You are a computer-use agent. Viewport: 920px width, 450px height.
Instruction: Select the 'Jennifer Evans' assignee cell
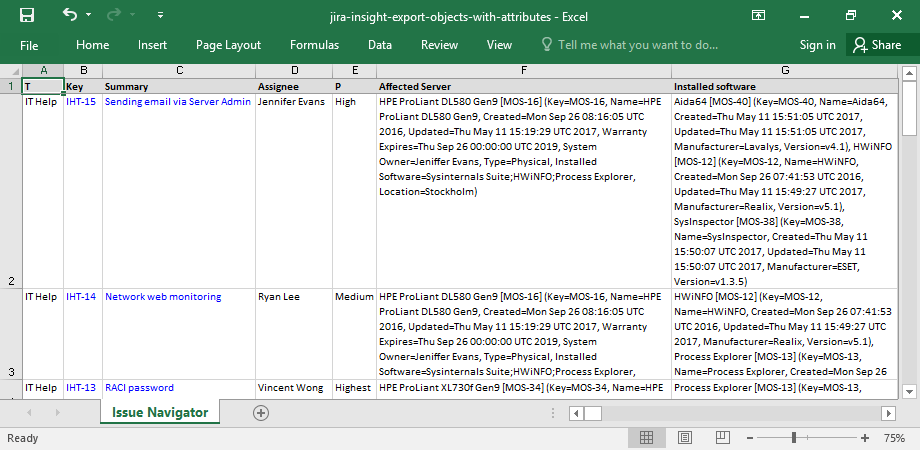pyautogui.click(x=294, y=191)
